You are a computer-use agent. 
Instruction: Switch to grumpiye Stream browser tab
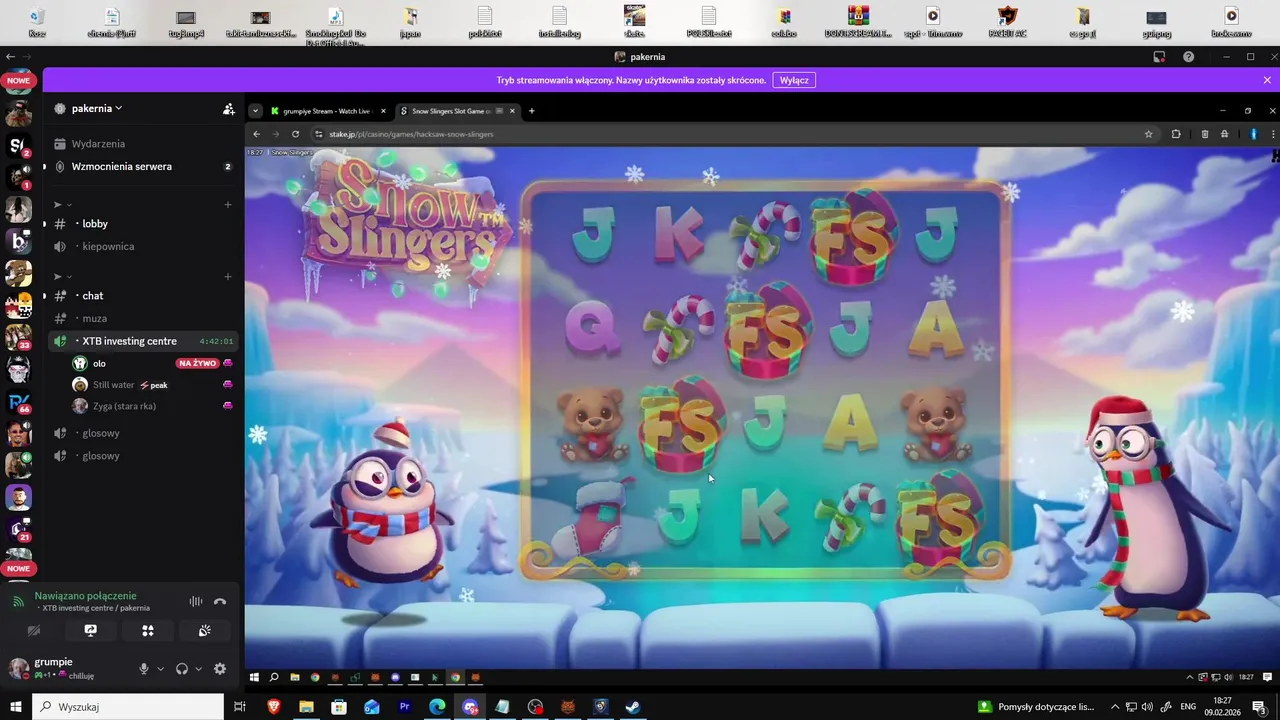325,111
